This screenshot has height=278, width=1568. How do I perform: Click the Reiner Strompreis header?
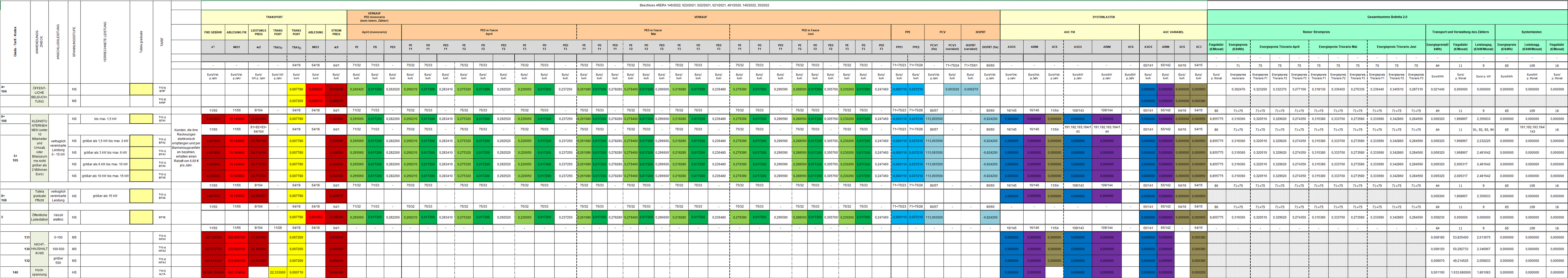click(1316, 32)
